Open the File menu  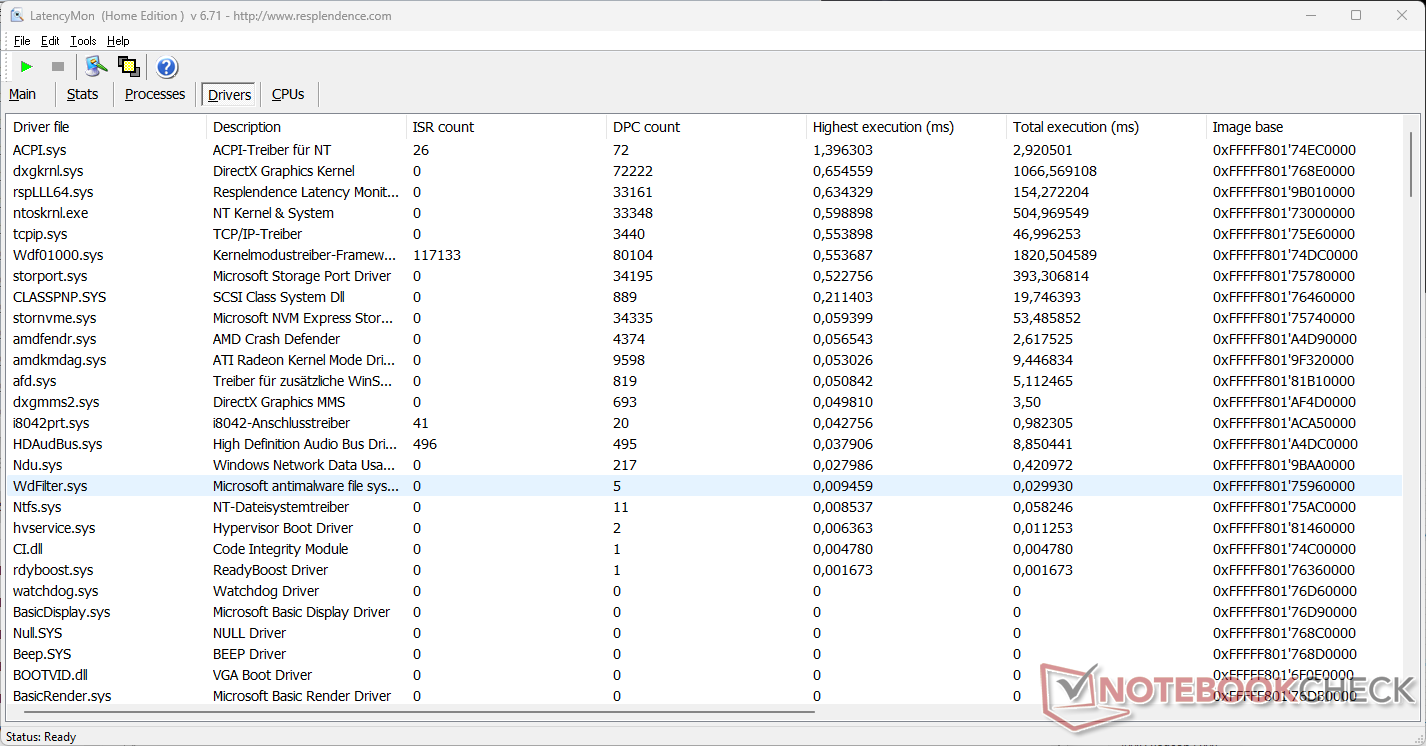[x=22, y=41]
